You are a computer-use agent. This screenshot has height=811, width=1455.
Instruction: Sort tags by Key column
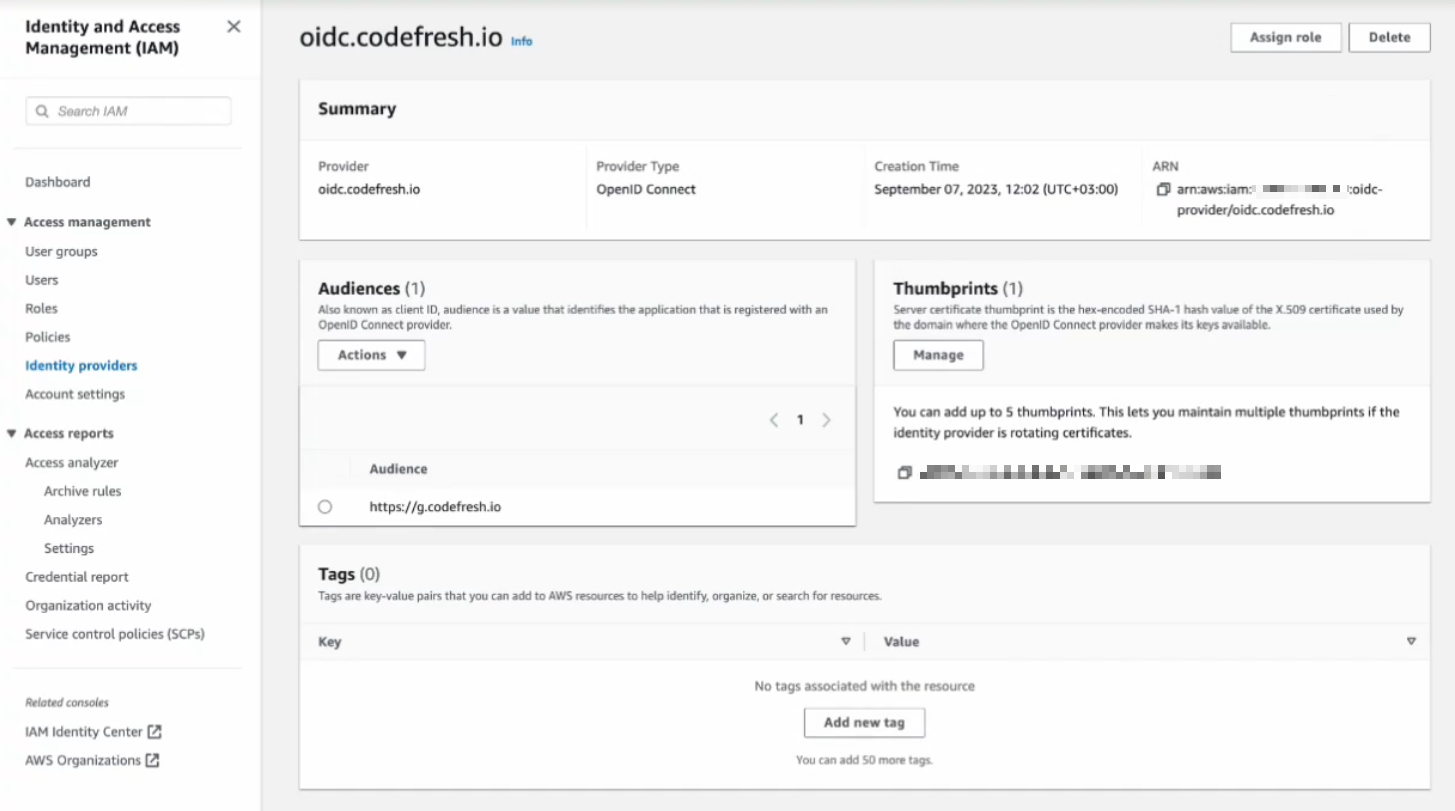tap(845, 642)
